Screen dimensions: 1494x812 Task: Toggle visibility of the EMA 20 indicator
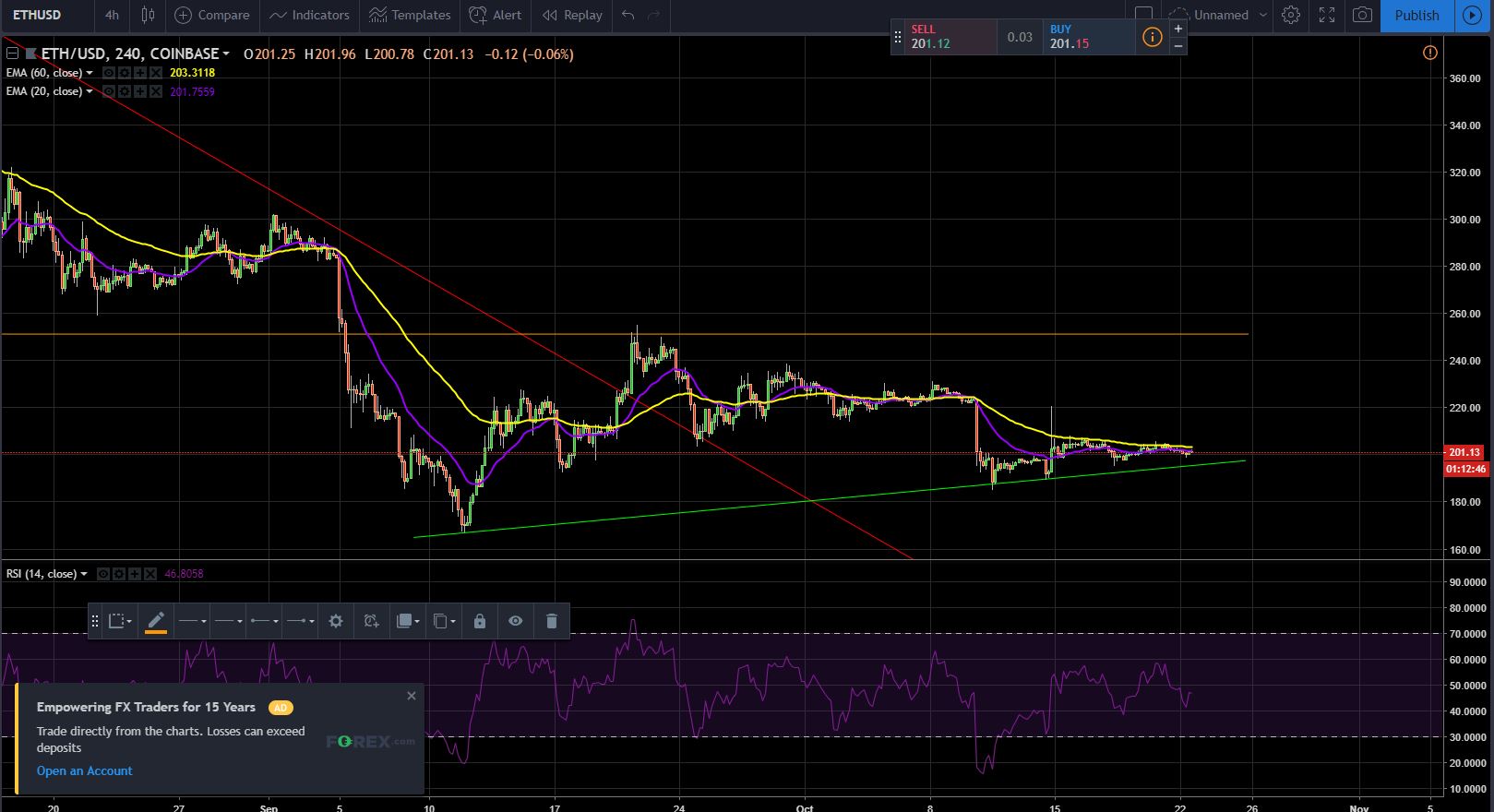(109, 91)
